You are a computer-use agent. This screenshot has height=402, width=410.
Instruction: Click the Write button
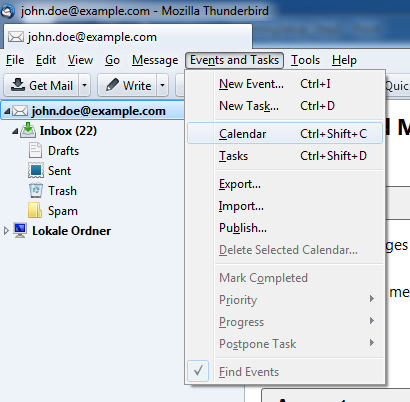(128, 85)
